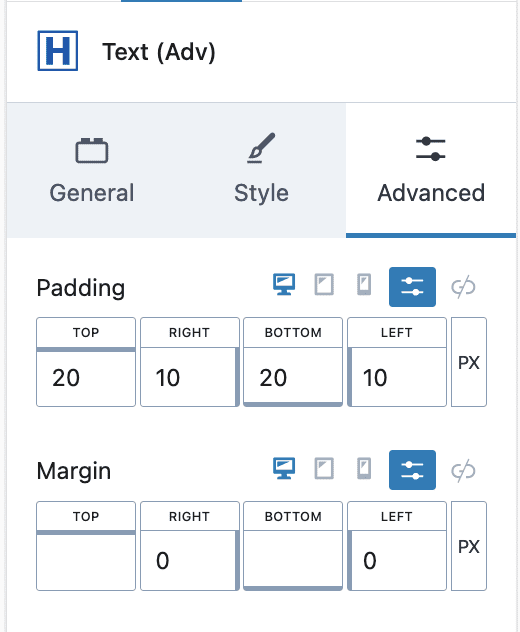Switch to the Style tab
Image resolution: width=520 pixels, height=632 pixels.
pos(261,170)
